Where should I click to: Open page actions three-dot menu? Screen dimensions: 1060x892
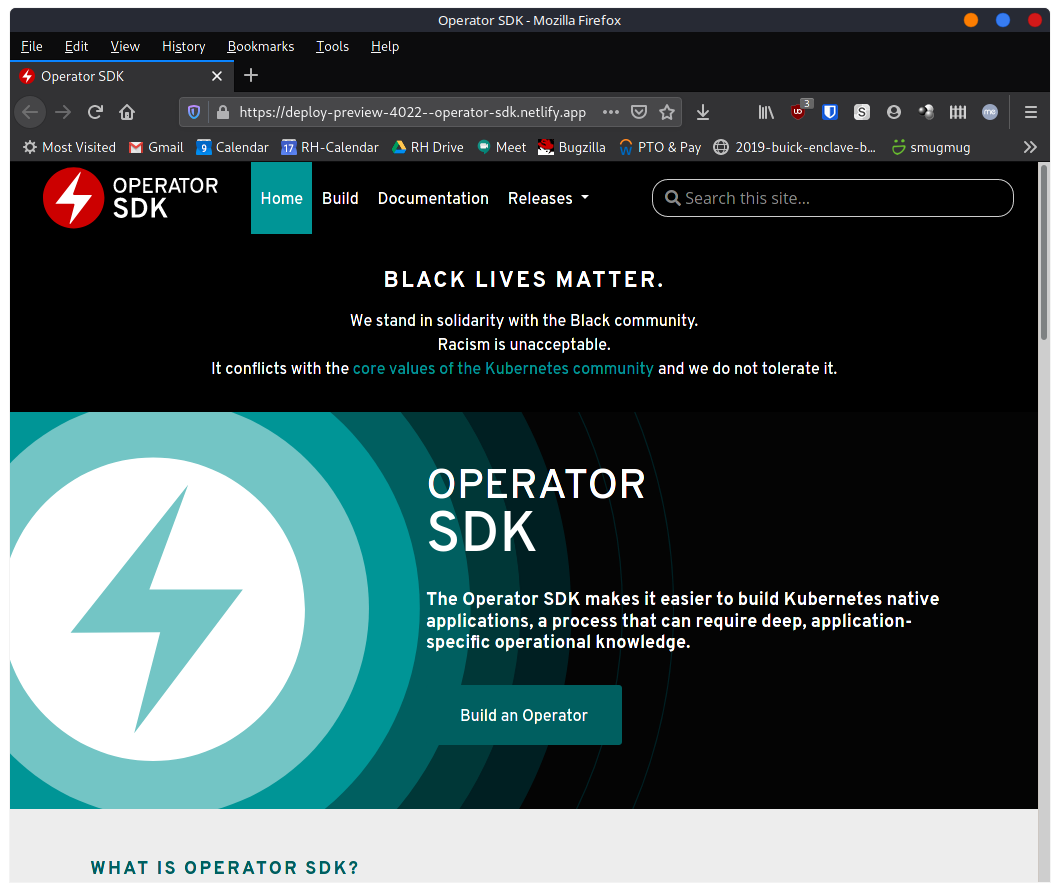tap(610, 112)
